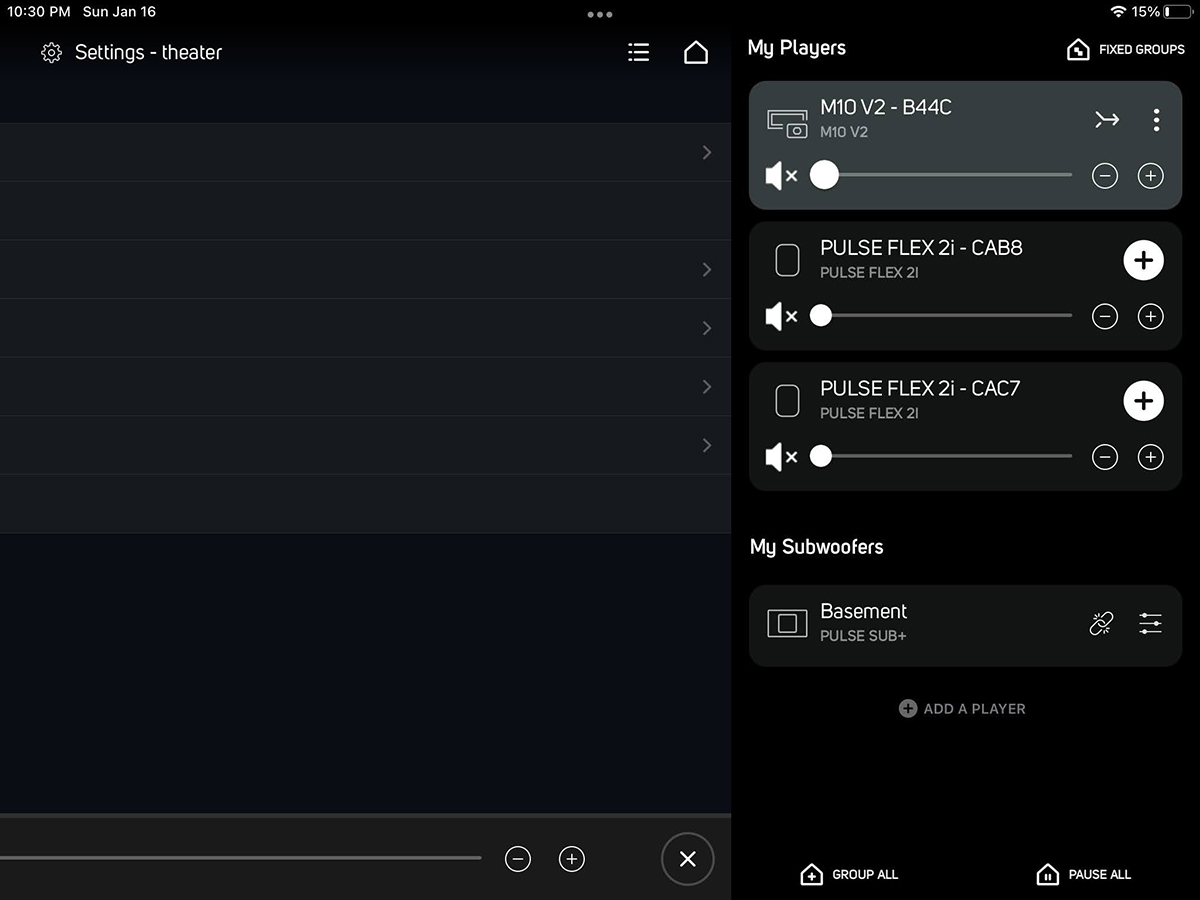Set the PULSE FLEX 2i - CAC7 volume slider
This screenshot has width=1200, height=900.
click(941, 457)
